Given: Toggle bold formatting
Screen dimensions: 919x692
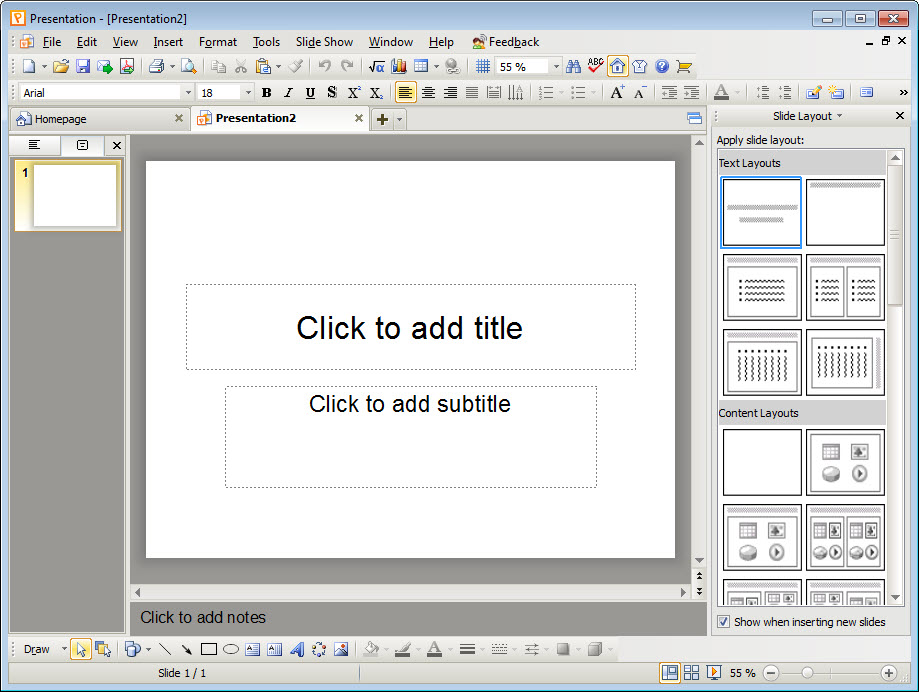Looking at the screenshot, I should (266, 93).
